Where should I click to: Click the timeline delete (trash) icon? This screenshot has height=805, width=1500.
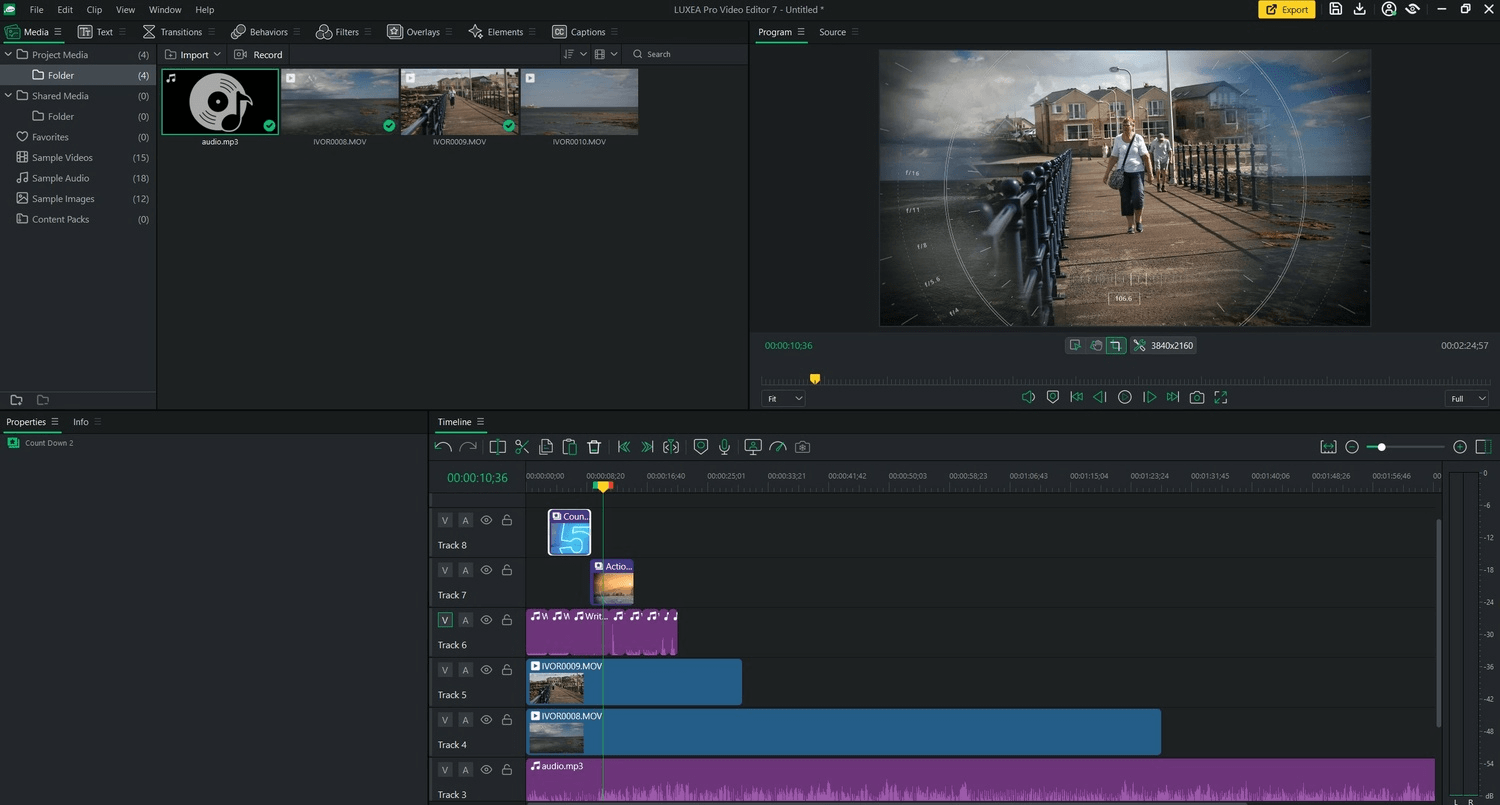(594, 447)
